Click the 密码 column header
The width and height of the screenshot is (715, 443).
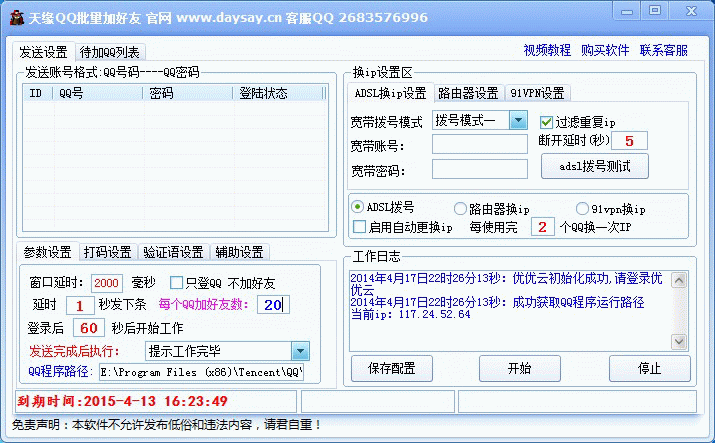[188, 93]
